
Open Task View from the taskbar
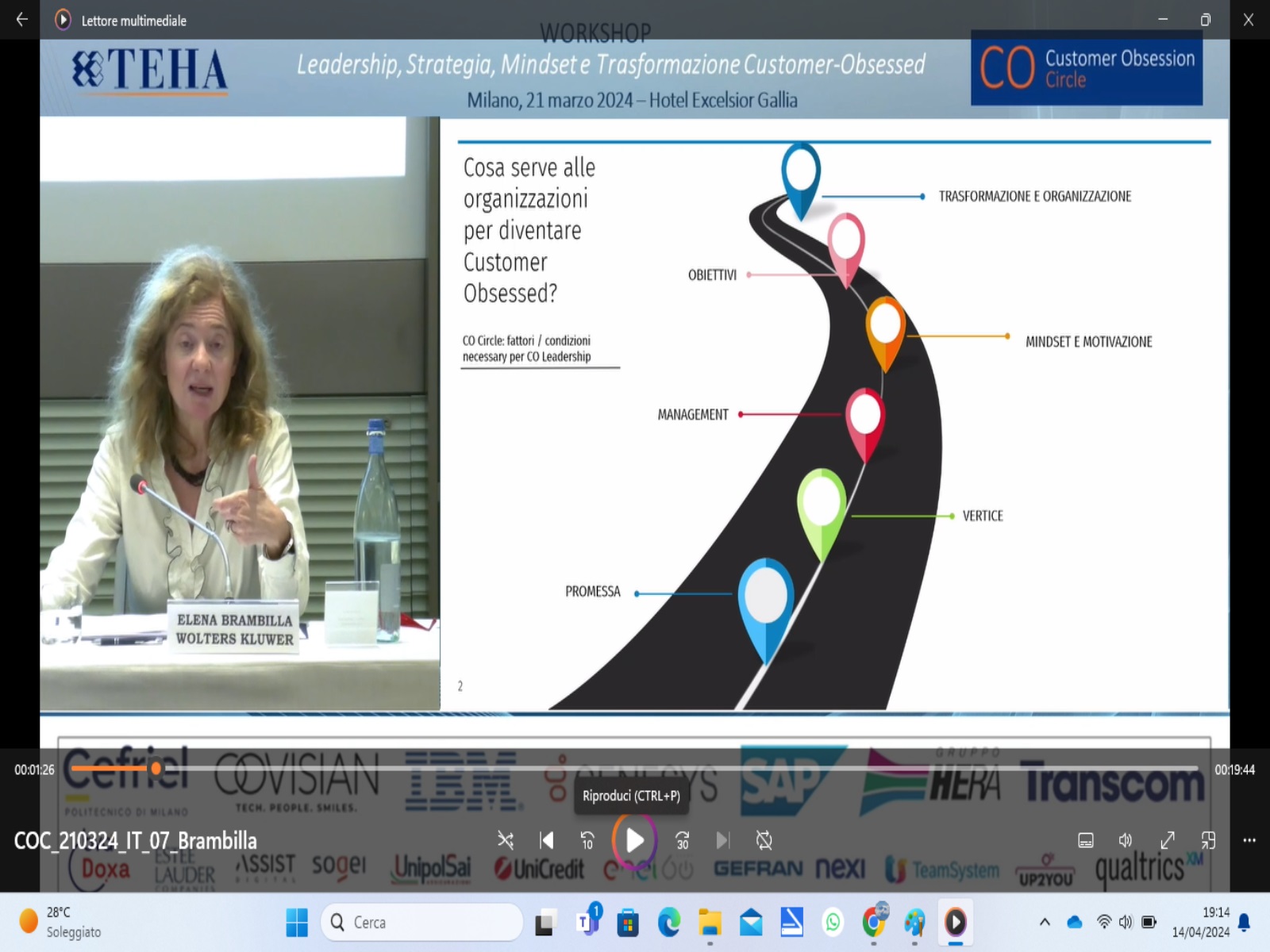(x=545, y=923)
